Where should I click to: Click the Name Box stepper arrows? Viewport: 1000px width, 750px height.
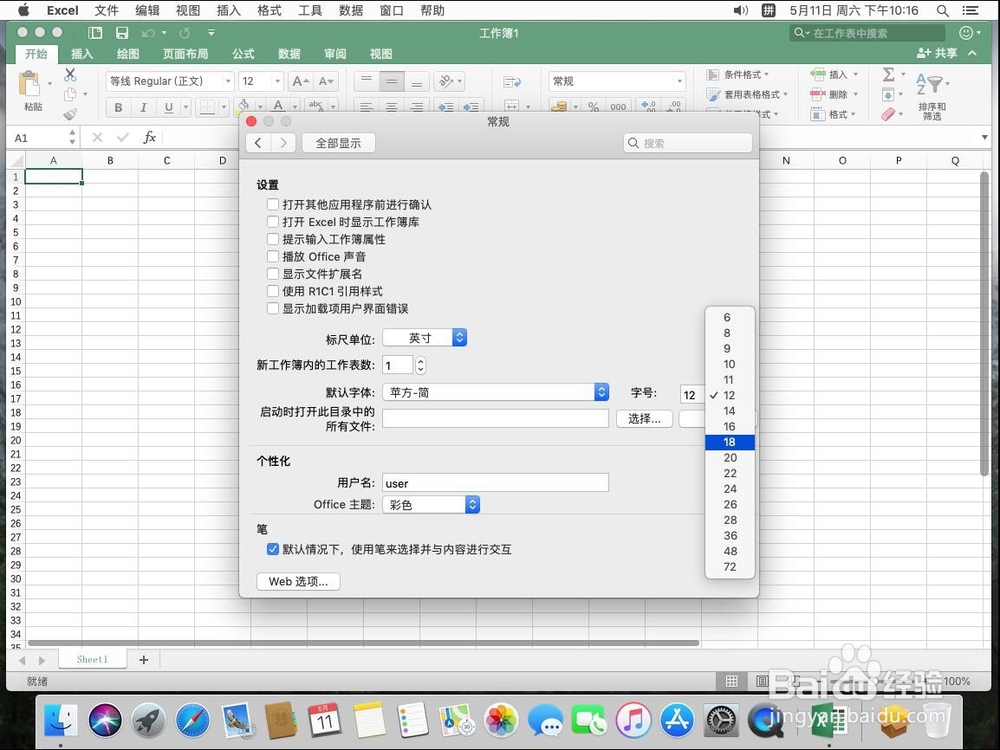[72, 137]
